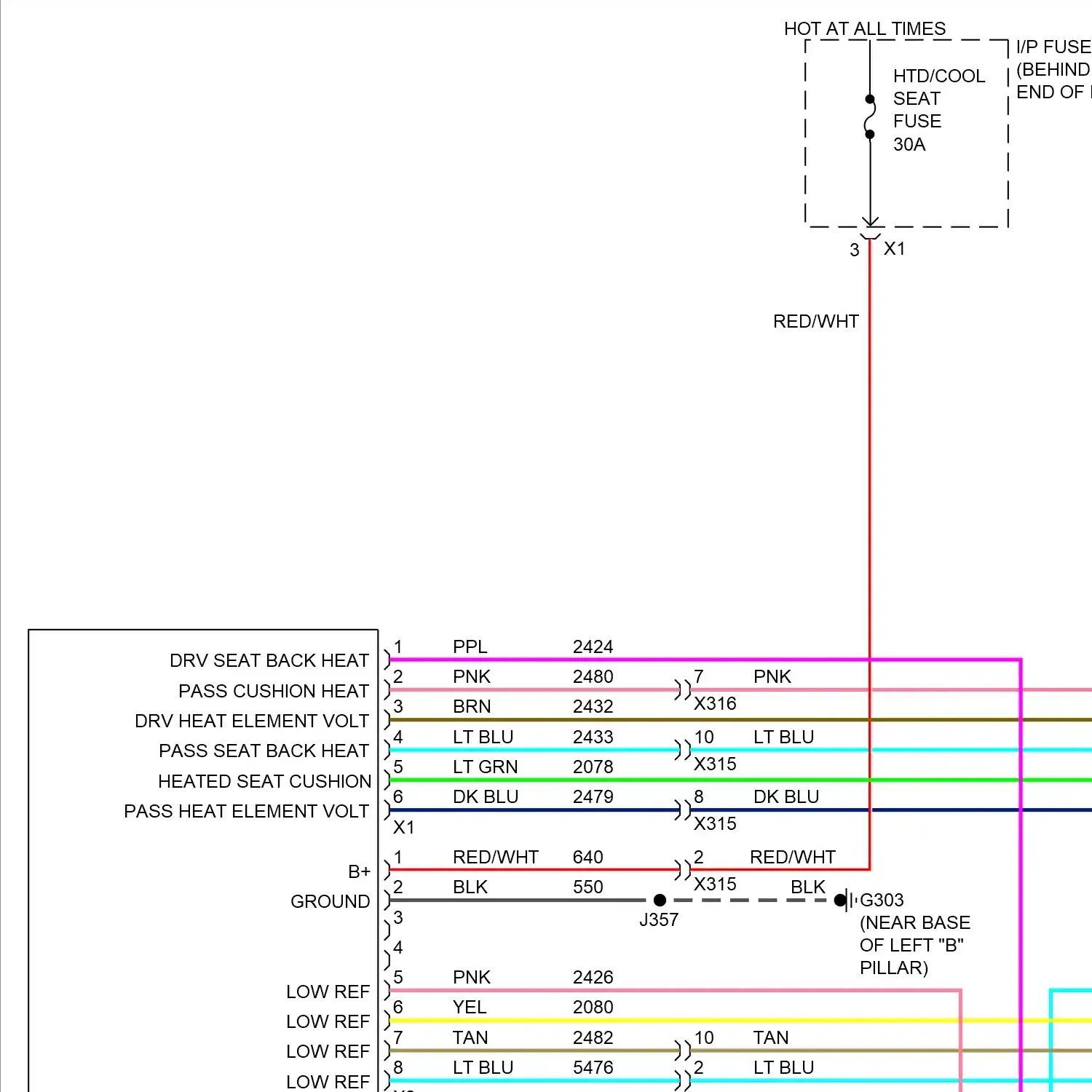Click circuit number 640
This screenshot has height=1092, width=1092.
coord(588,857)
